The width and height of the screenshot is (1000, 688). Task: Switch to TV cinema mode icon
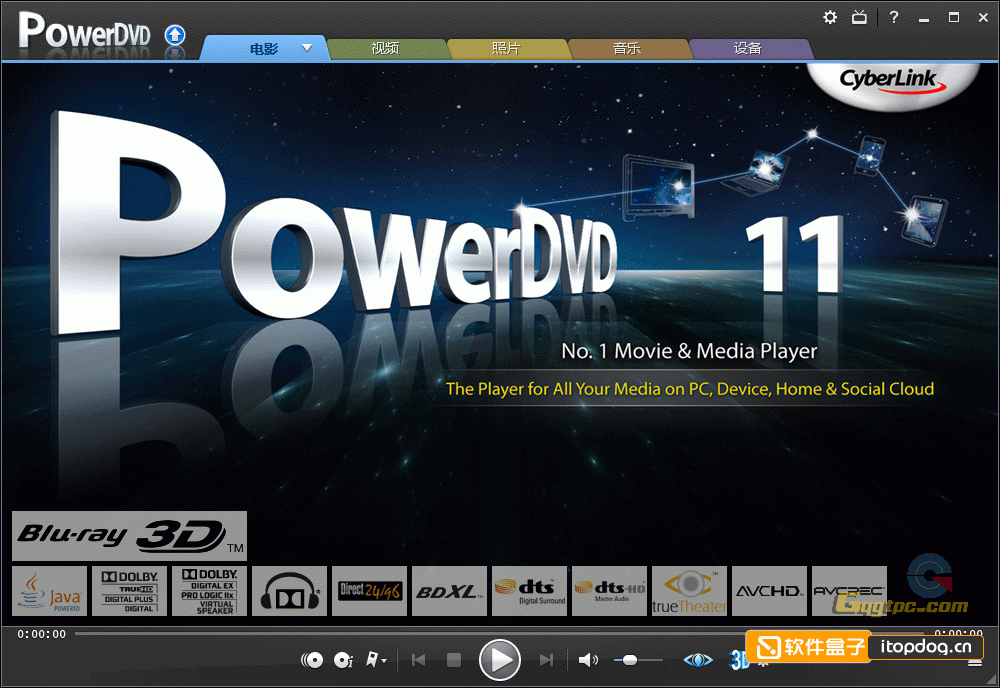[859, 17]
